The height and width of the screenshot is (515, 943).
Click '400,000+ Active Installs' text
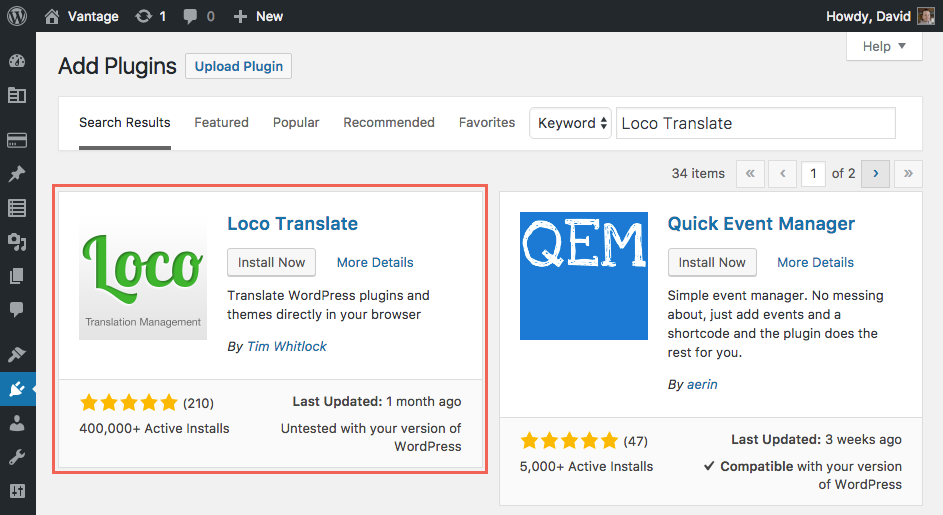[155, 428]
